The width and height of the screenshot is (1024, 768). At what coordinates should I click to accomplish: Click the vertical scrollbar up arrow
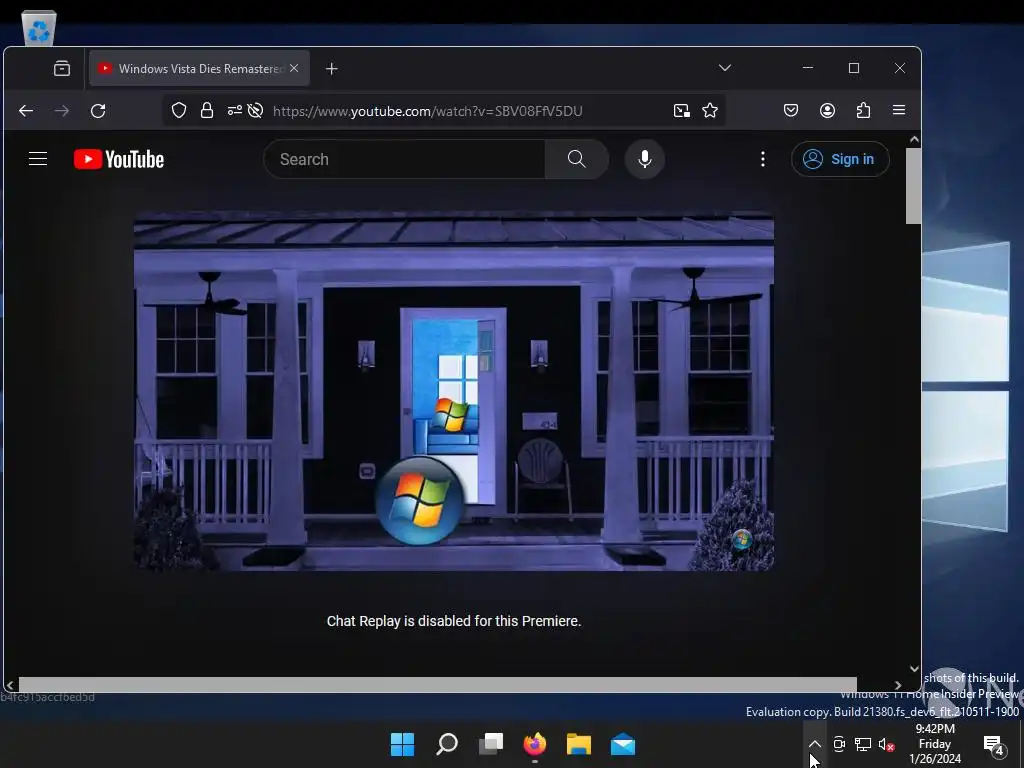[914, 139]
